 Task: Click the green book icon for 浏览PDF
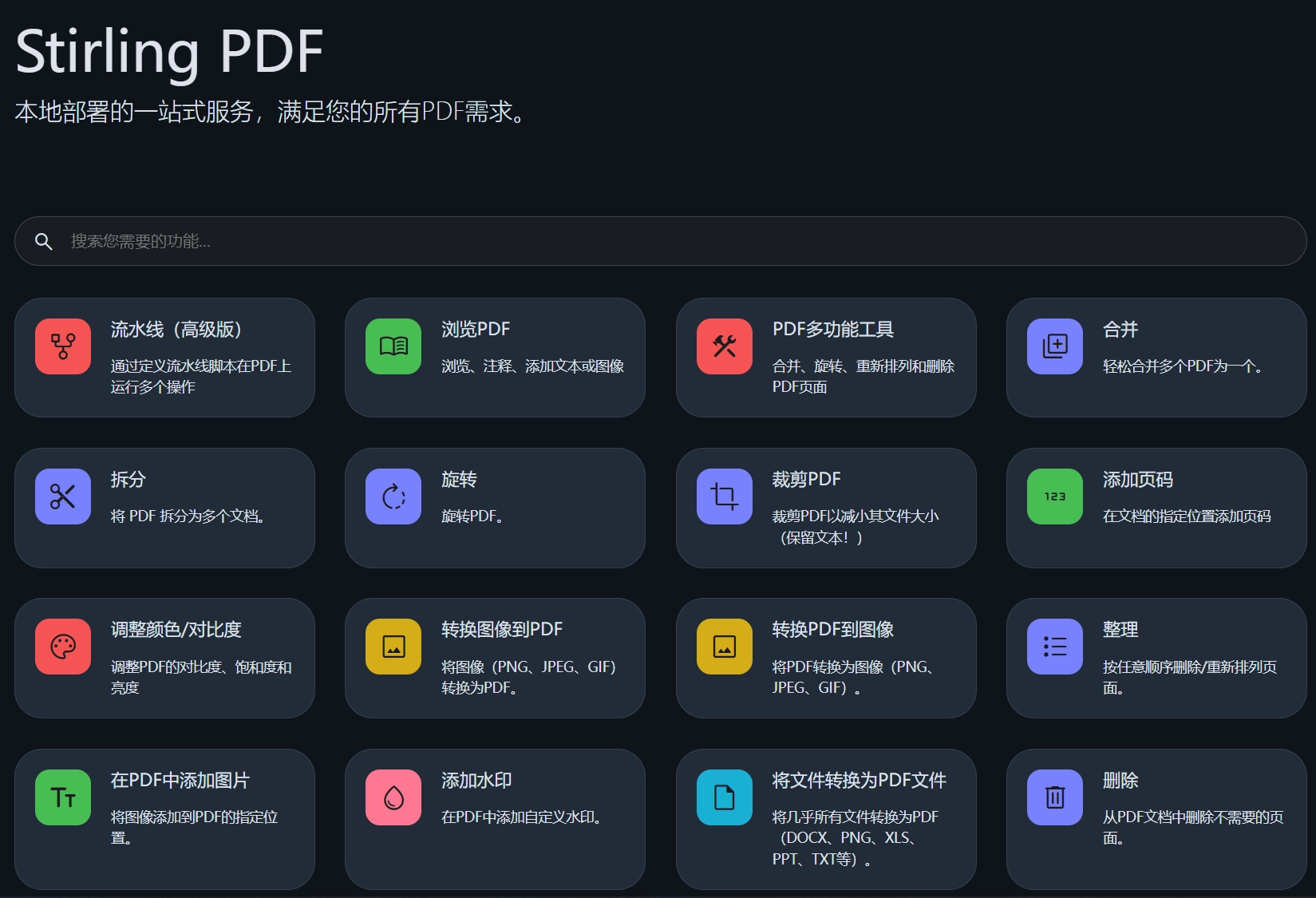coord(393,346)
